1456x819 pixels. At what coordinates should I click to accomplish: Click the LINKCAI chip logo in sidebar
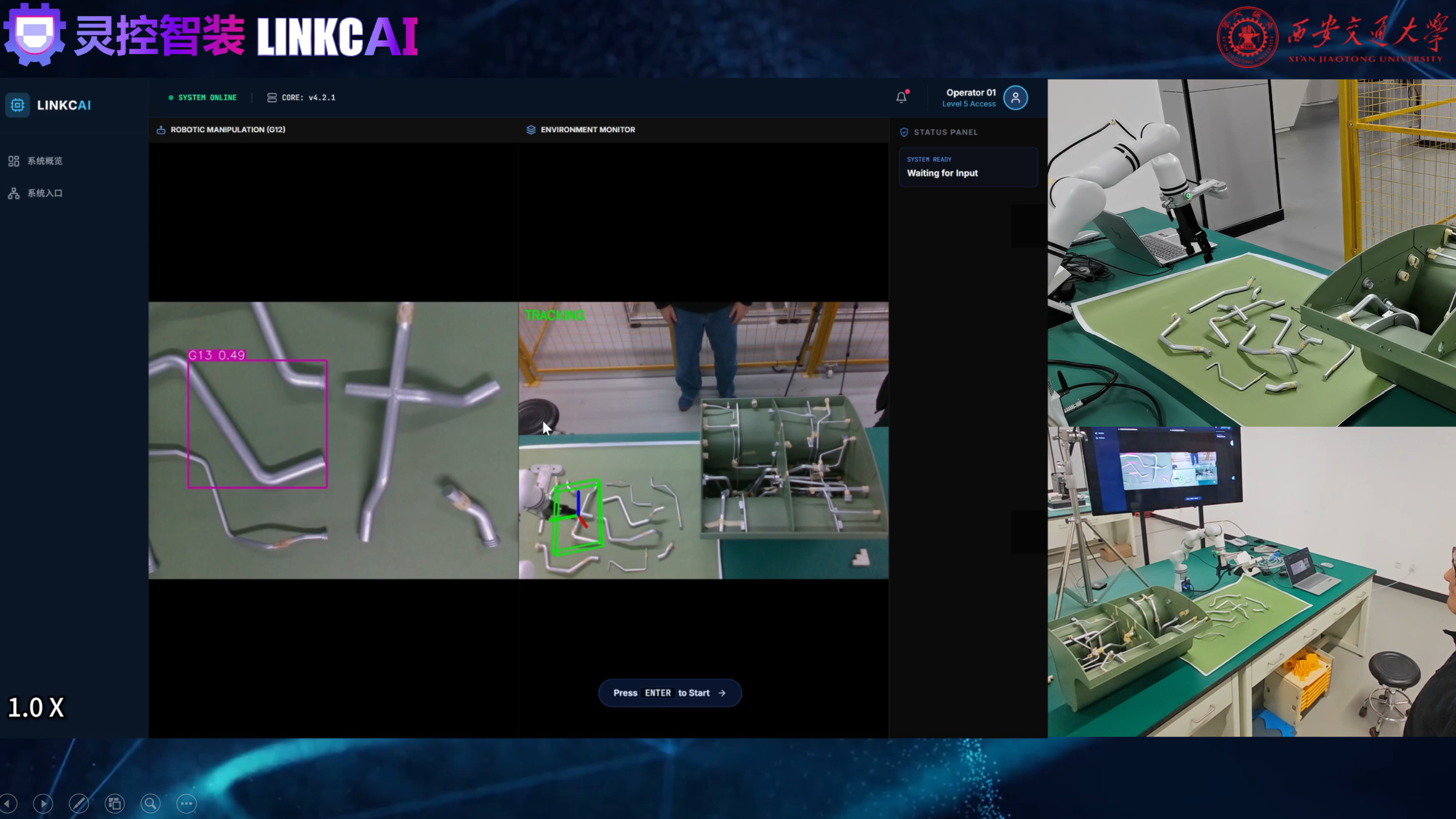(x=17, y=105)
